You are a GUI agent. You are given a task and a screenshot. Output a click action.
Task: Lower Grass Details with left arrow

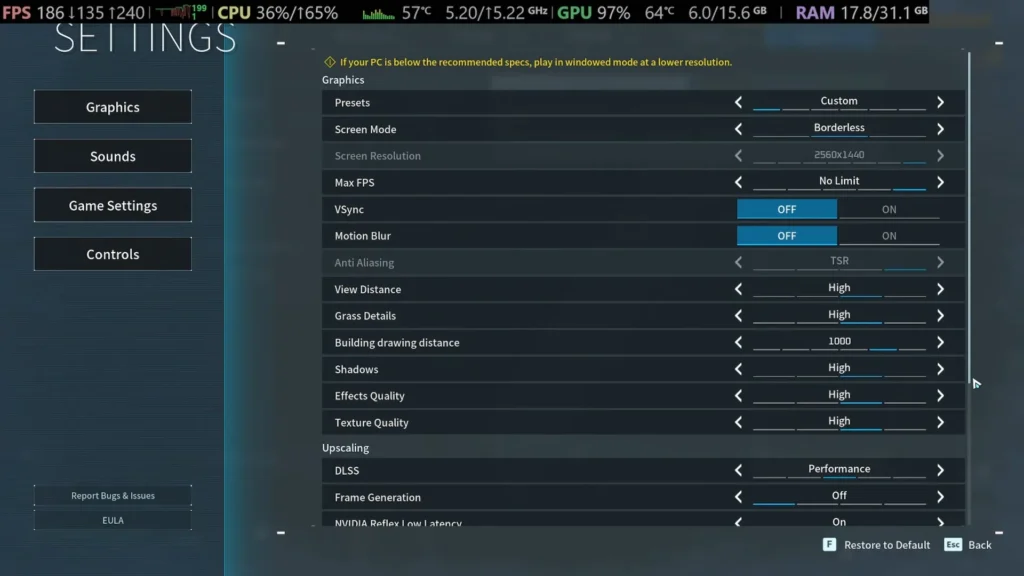pos(739,315)
